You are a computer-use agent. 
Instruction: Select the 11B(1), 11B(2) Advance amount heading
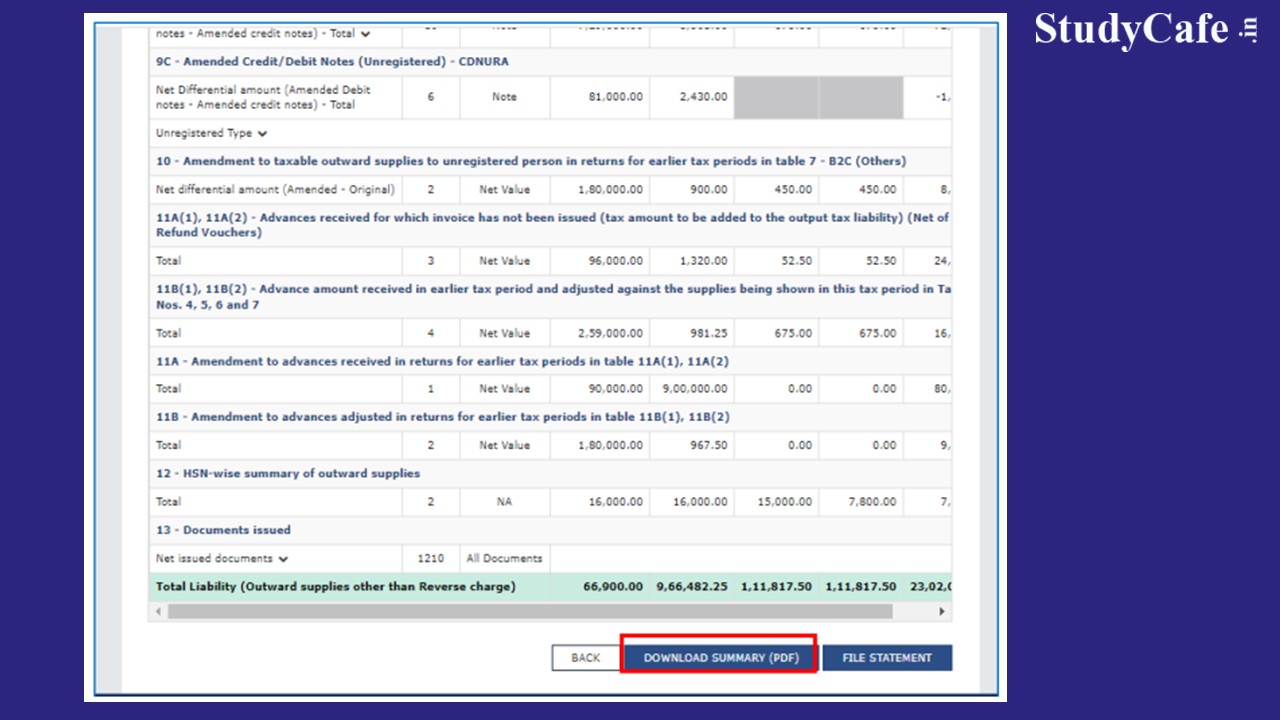click(x=550, y=297)
